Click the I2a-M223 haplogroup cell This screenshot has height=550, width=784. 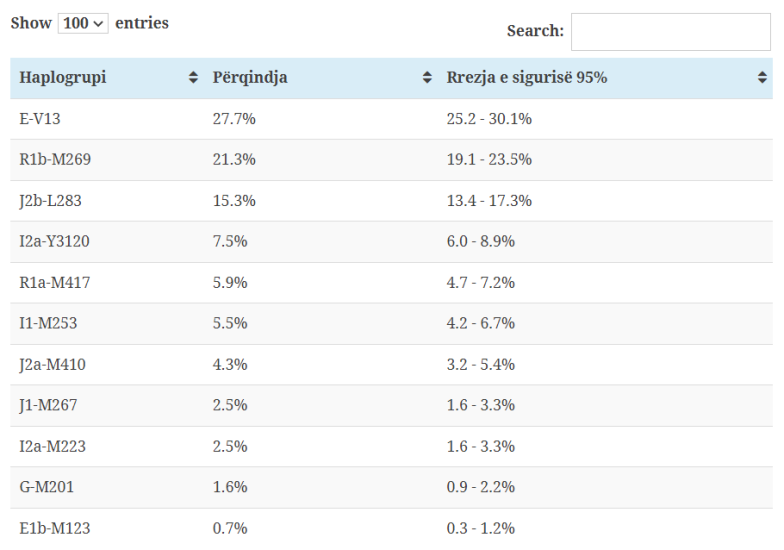click(52, 447)
